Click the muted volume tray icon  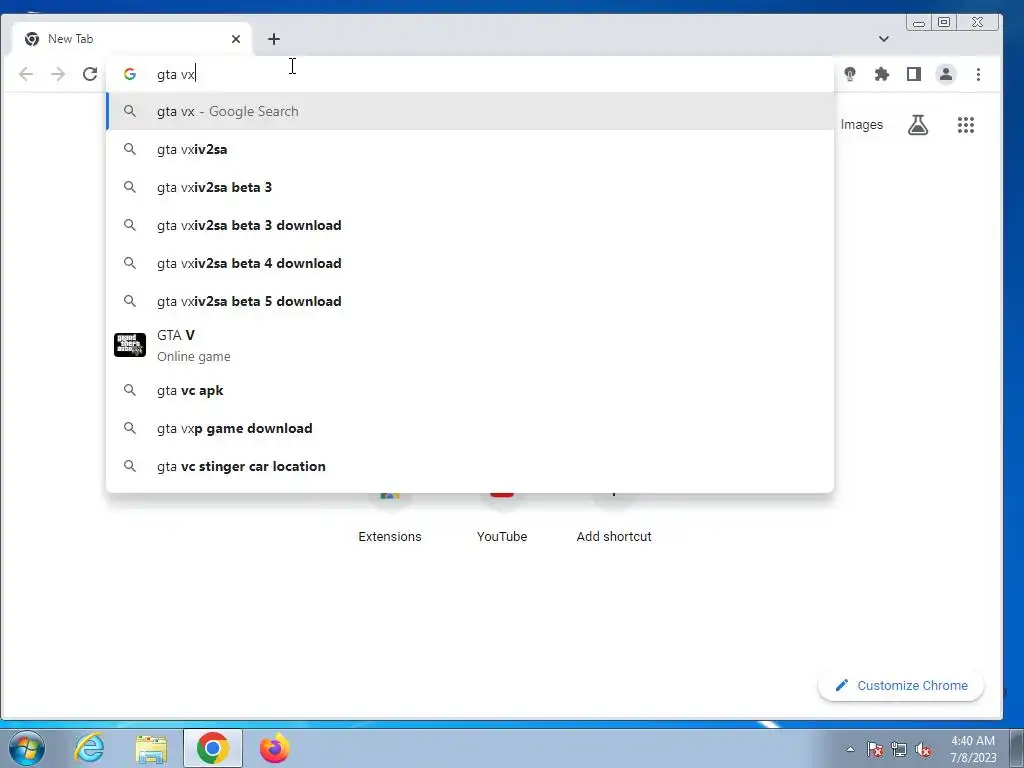tap(923, 750)
